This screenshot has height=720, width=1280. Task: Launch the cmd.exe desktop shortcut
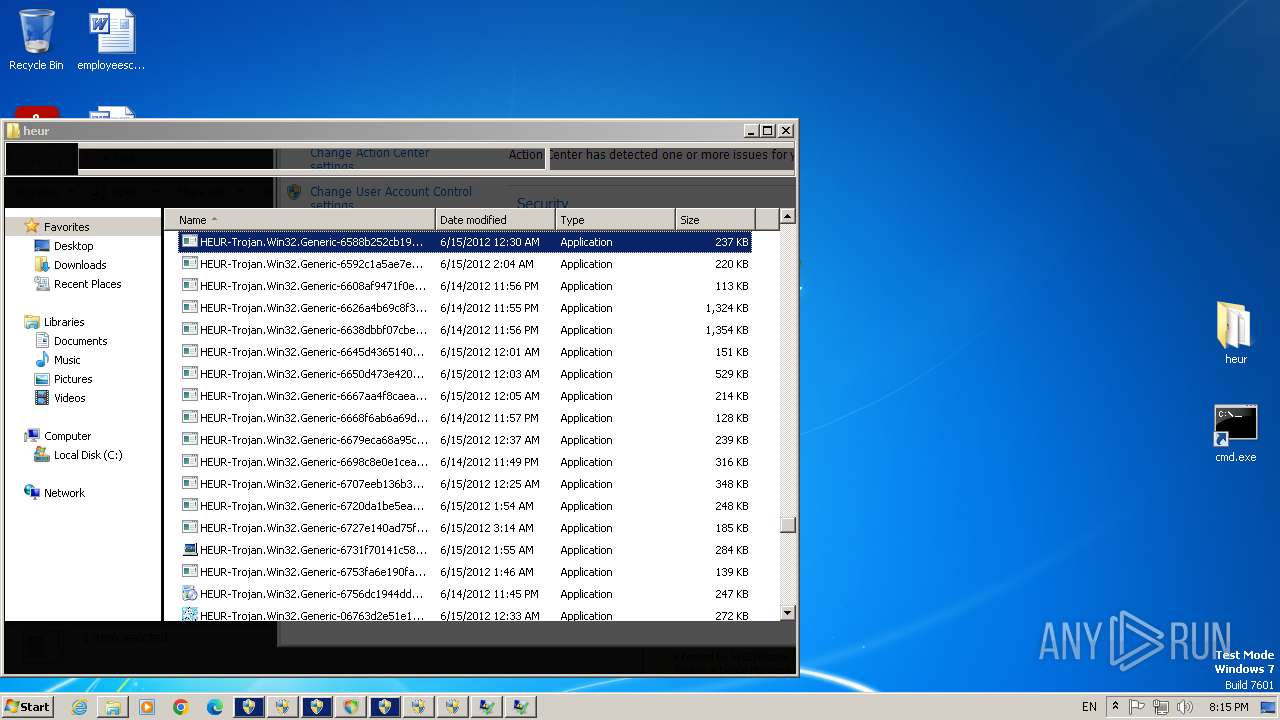pyautogui.click(x=1236, y=433)
